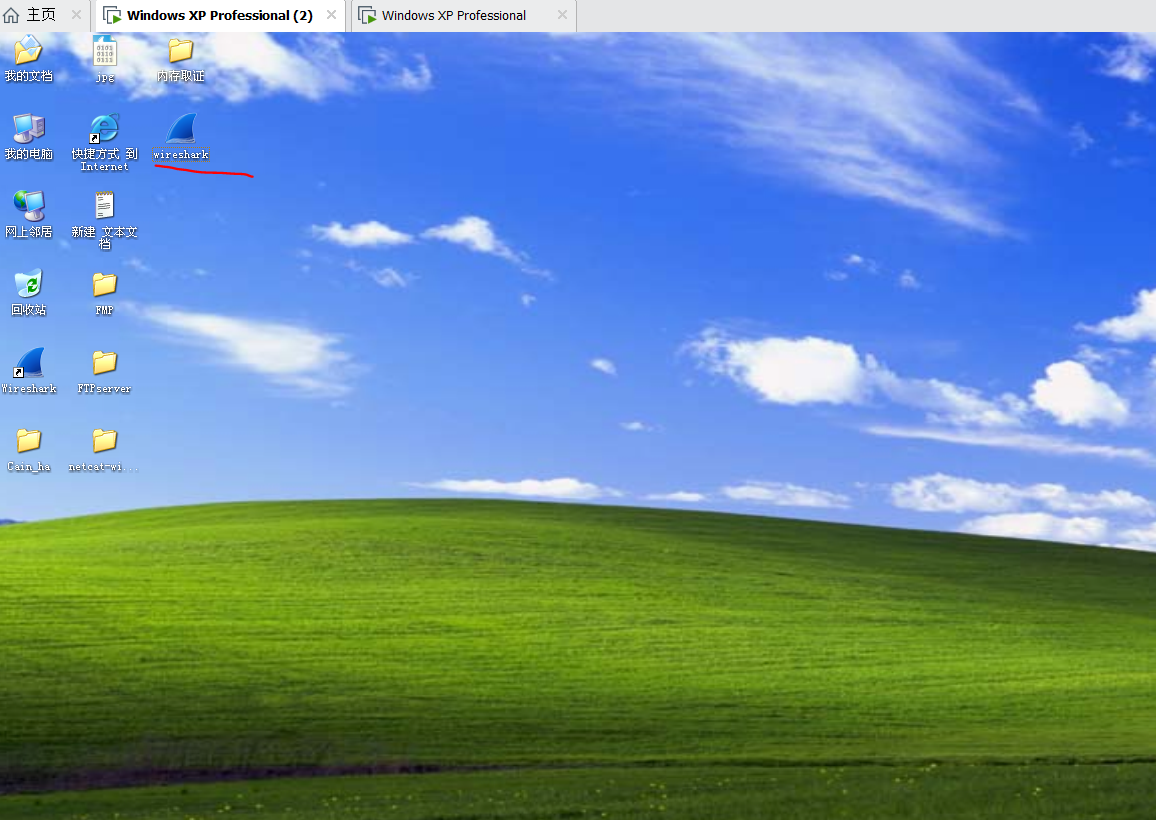This screenshot has width=1156, height=820.
Task: Close the Windows XP Professional tab
Action: pyautogui.click(x=562, y=15)
